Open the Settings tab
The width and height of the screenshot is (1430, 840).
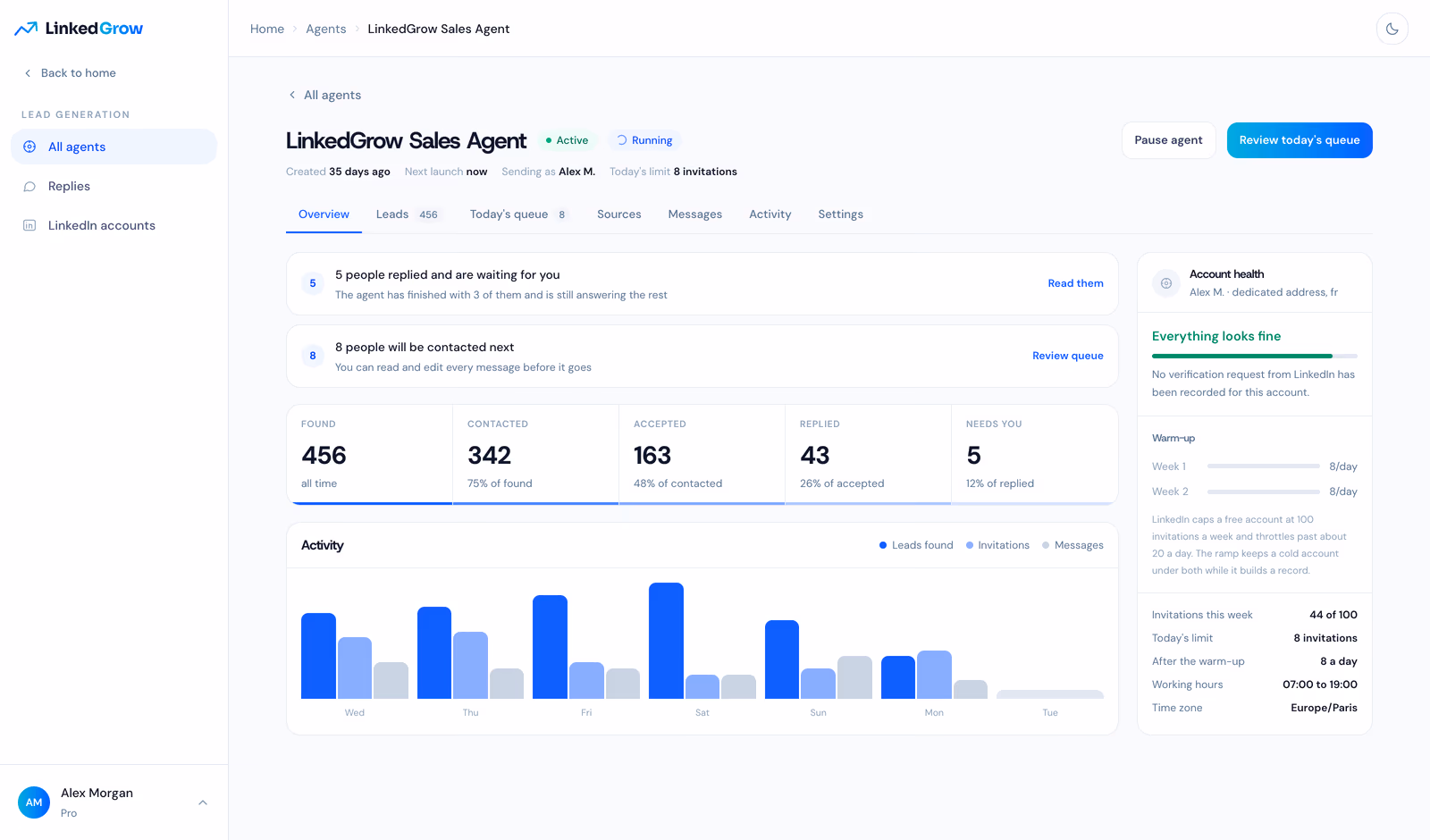841,214
